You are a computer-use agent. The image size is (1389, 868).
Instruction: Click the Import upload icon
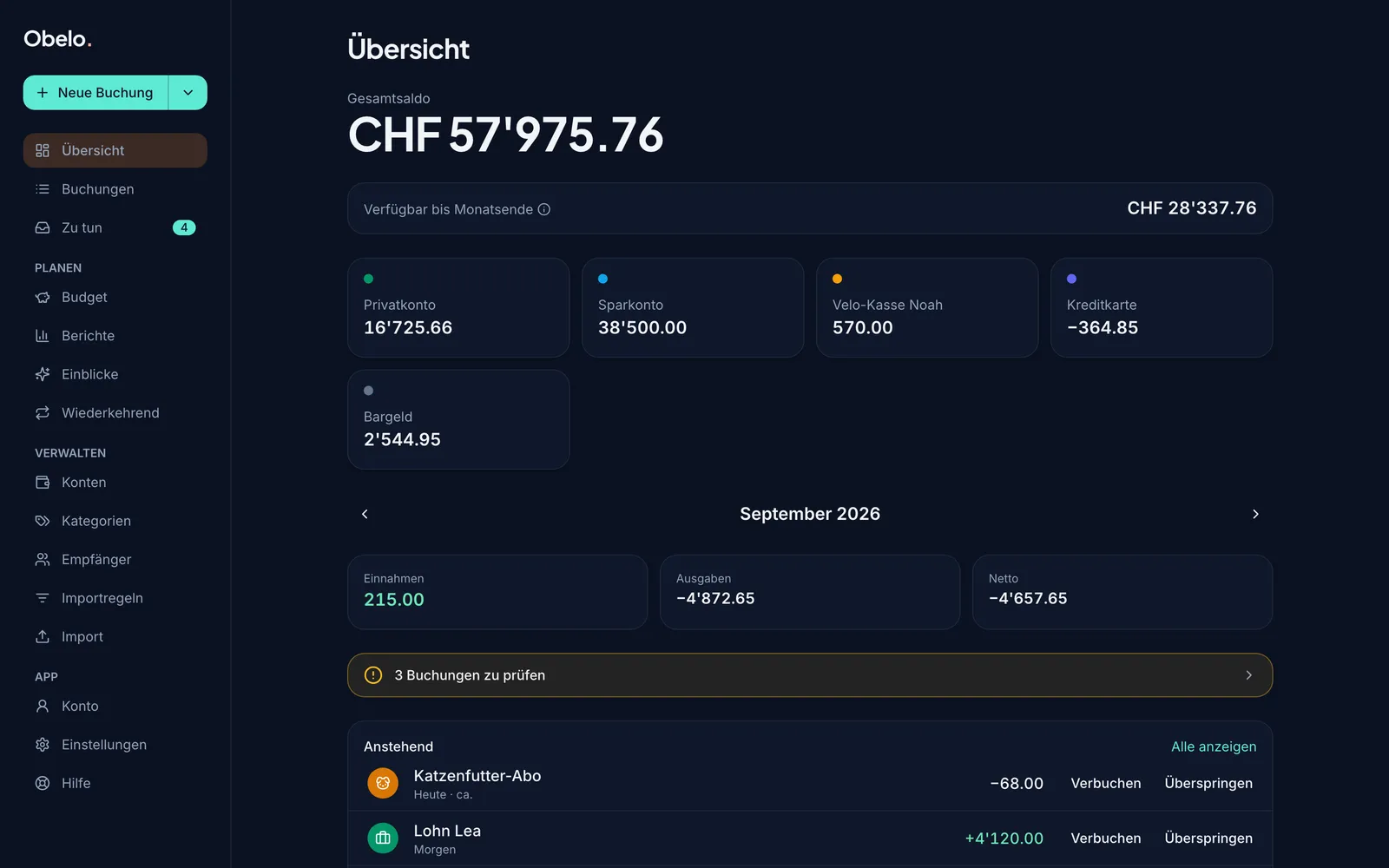tap(42, 636)
